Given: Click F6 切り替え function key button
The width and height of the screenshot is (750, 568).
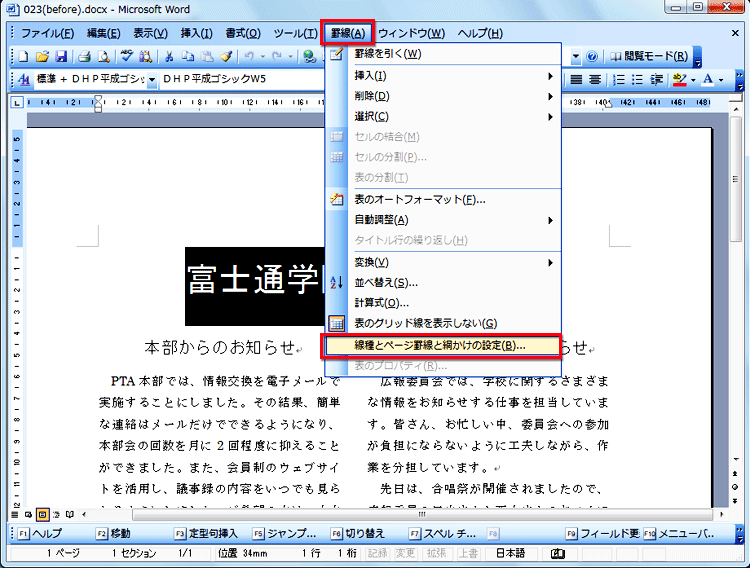Looking at the screenshot, I should coord(358,534).
